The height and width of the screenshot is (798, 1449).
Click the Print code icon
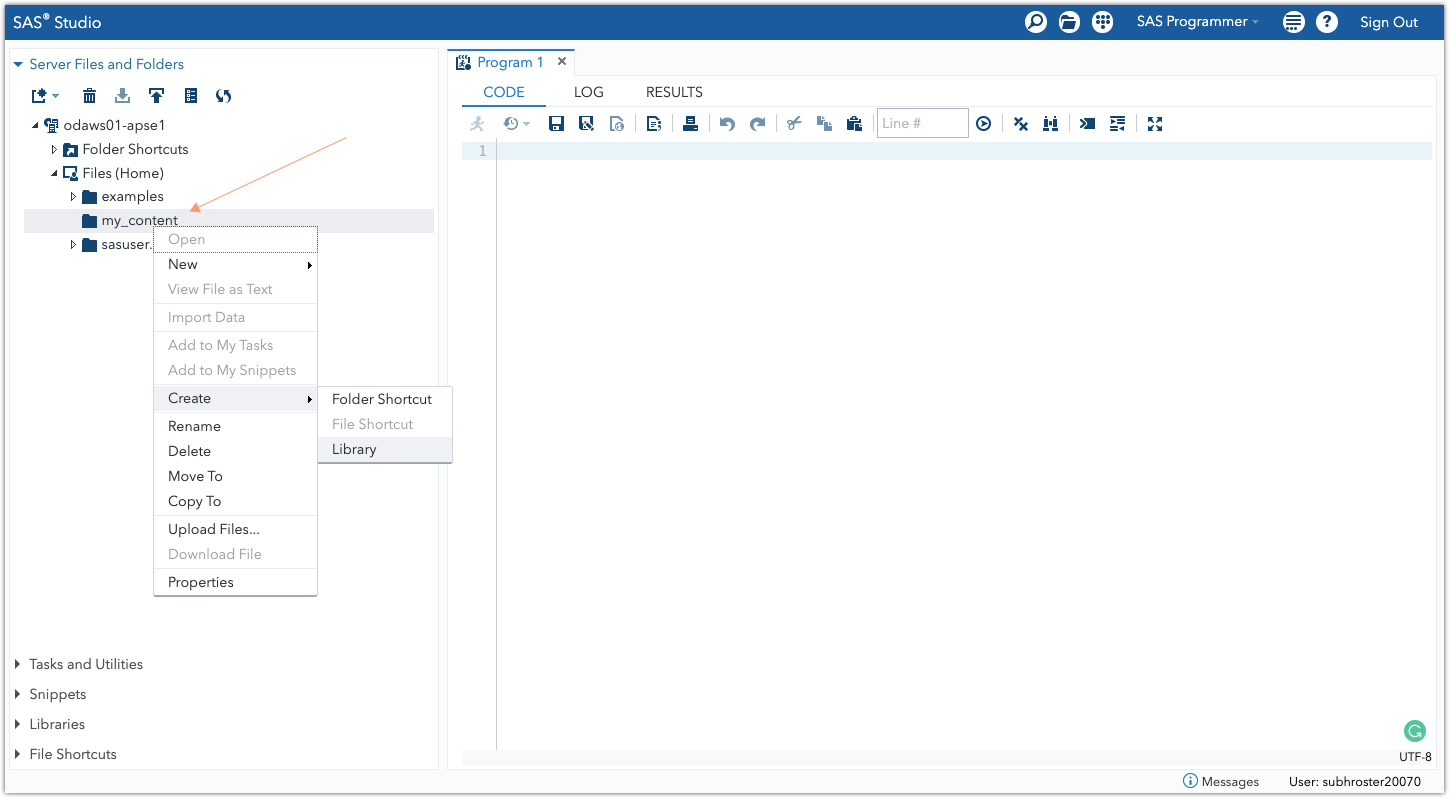690,124
